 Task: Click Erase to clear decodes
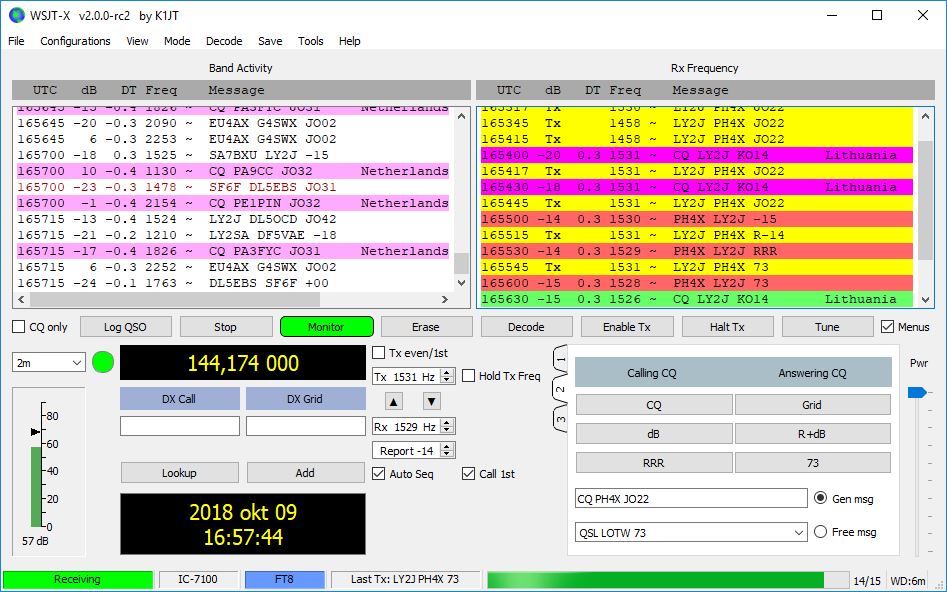tap(426, 327)
